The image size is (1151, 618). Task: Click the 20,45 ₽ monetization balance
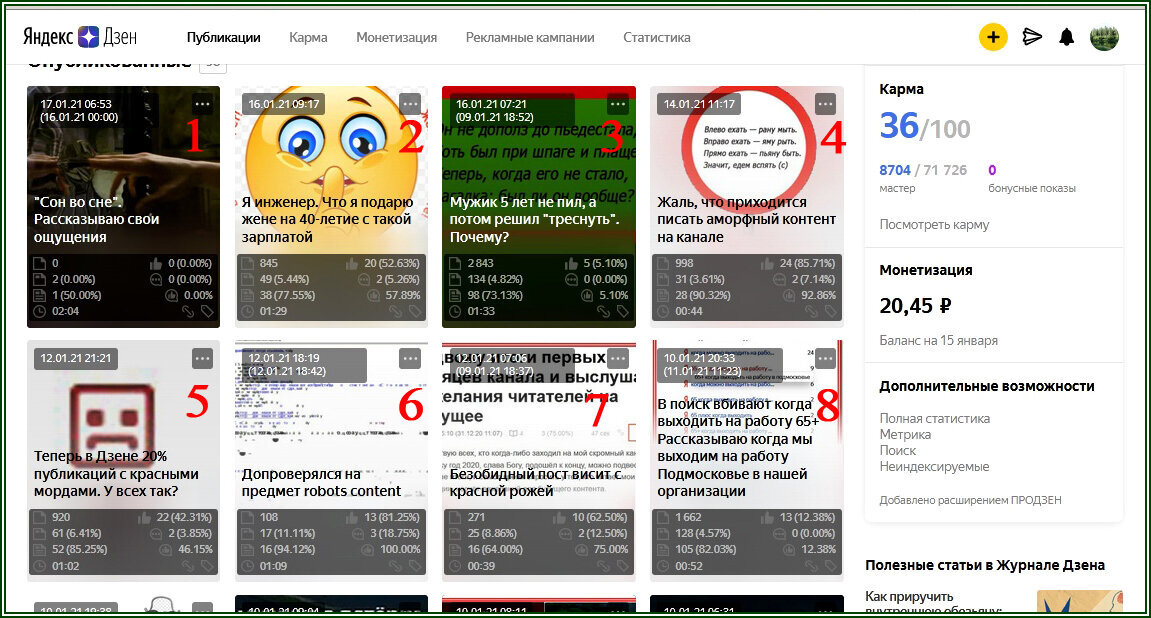[915, 305]
